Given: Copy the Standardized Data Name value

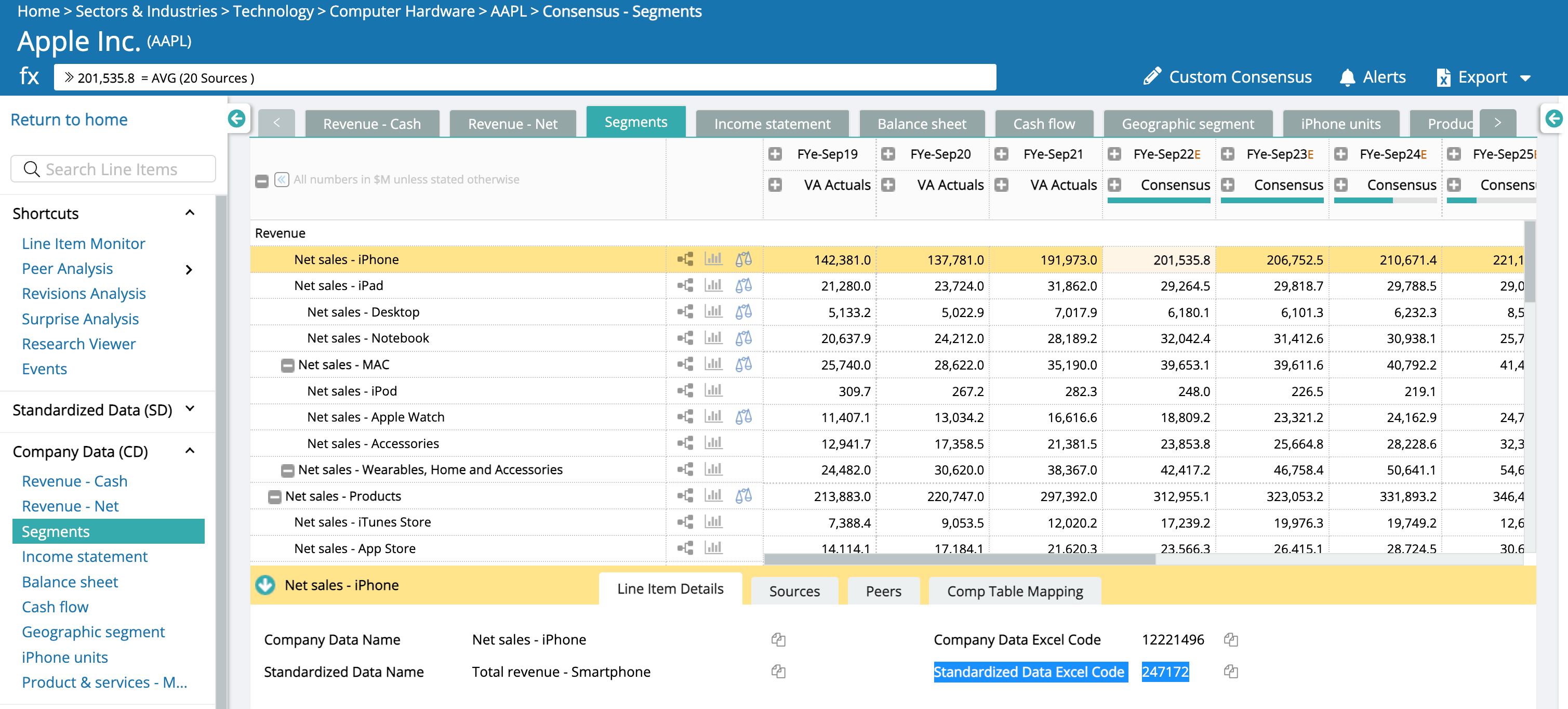Looking at the screenshot, I should point(778,671).
